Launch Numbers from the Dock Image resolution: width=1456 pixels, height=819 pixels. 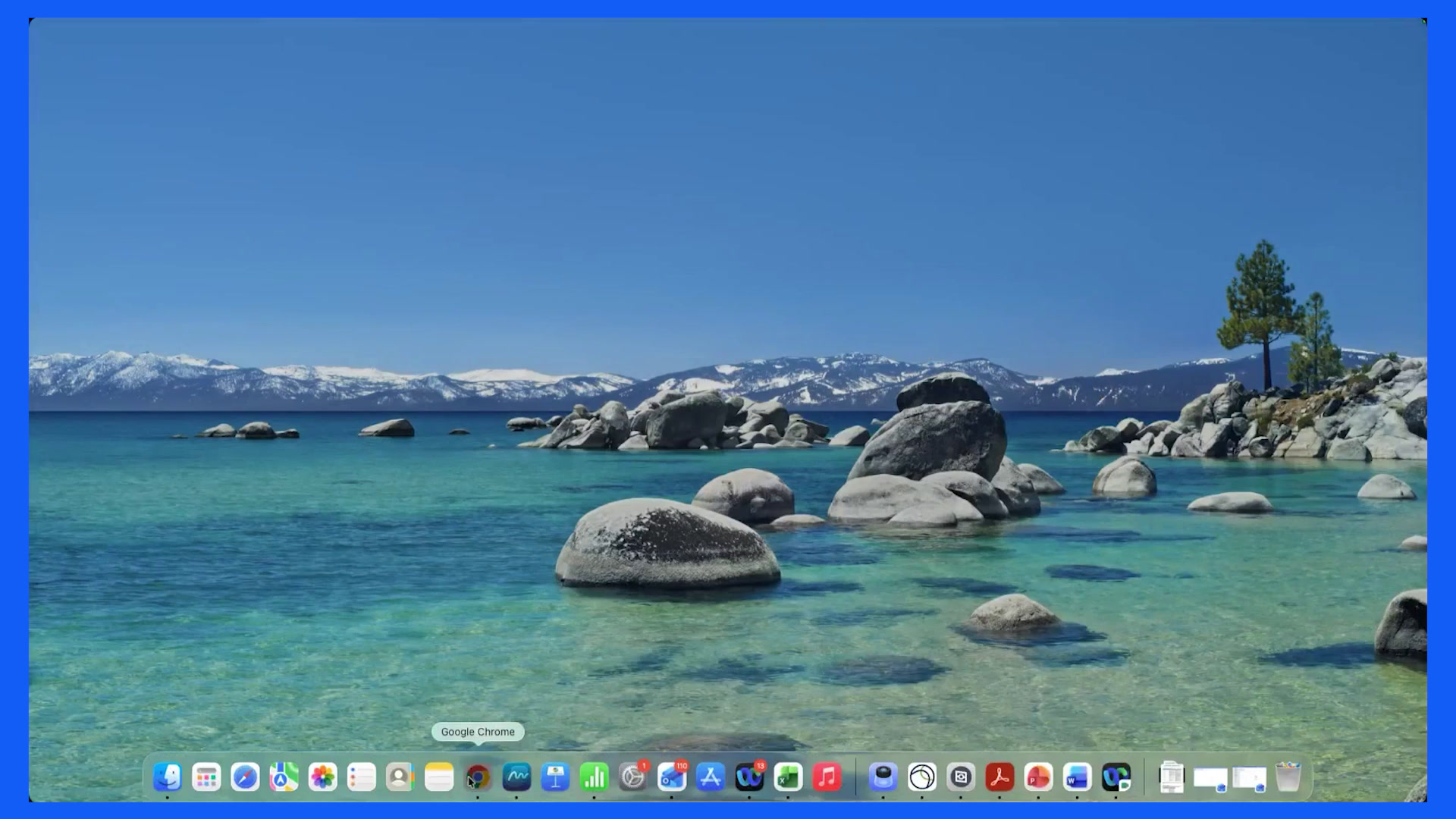(594, 777)
